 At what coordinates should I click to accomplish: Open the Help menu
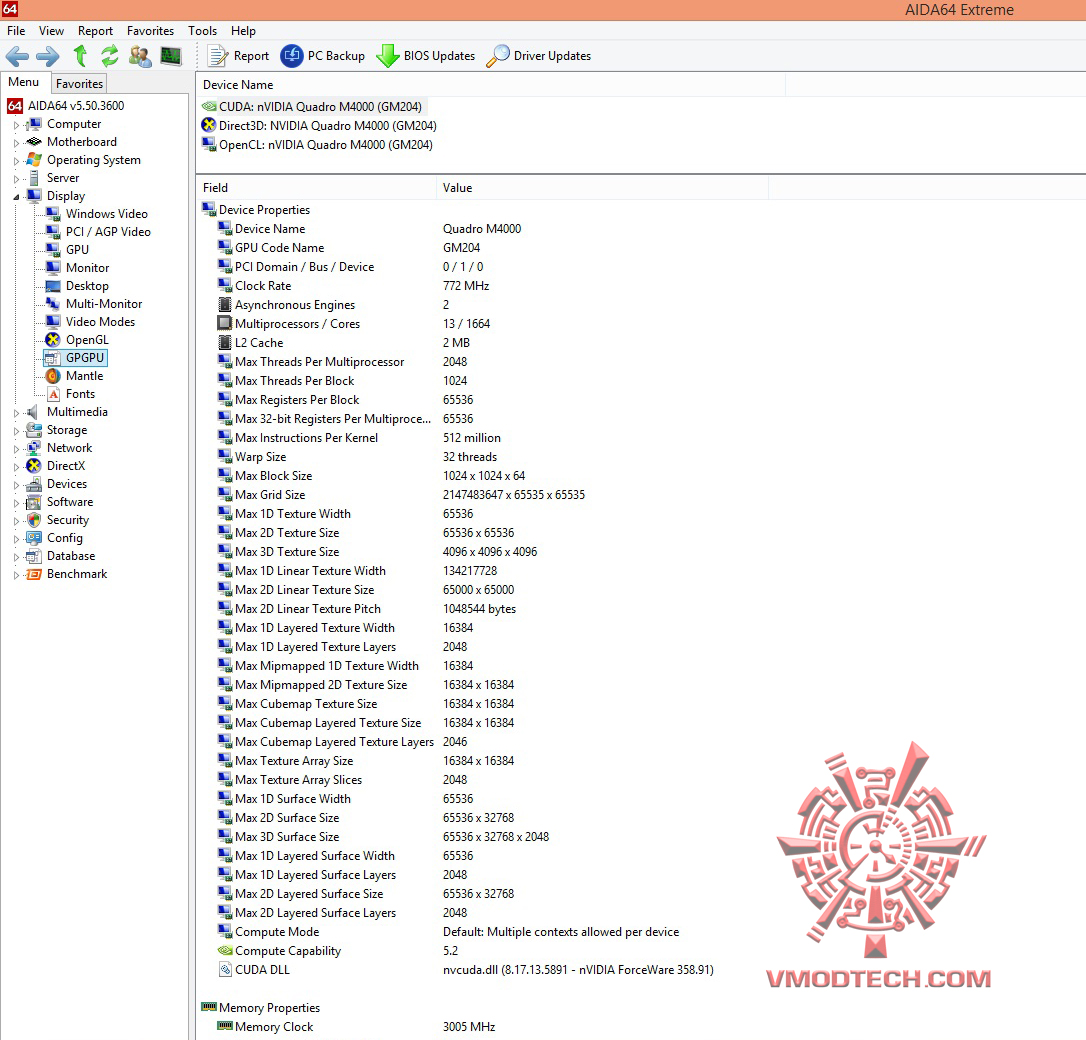(243, 30)
